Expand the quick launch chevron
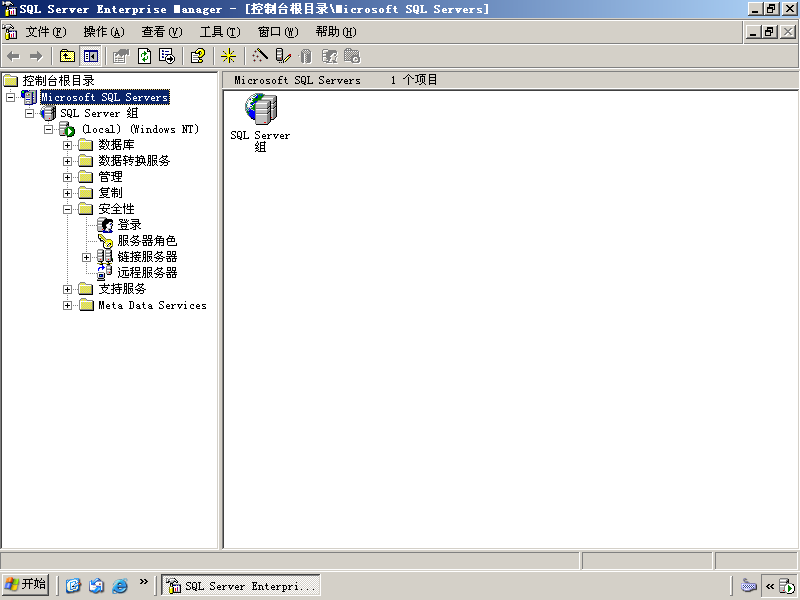This screenshot has width=800, height=600. coord(143,581)
